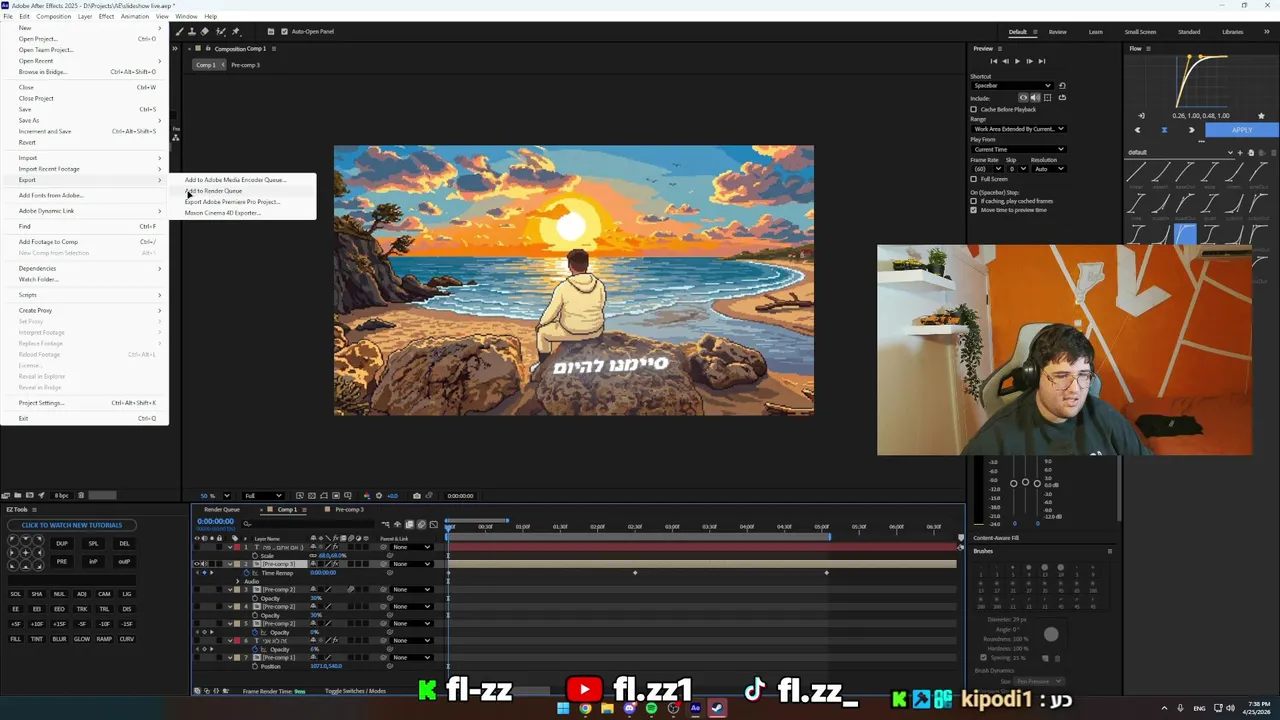Screen dimensions: 1280x720
Task: Switch to the Review workspace tab
Action: pos(1057,32)
